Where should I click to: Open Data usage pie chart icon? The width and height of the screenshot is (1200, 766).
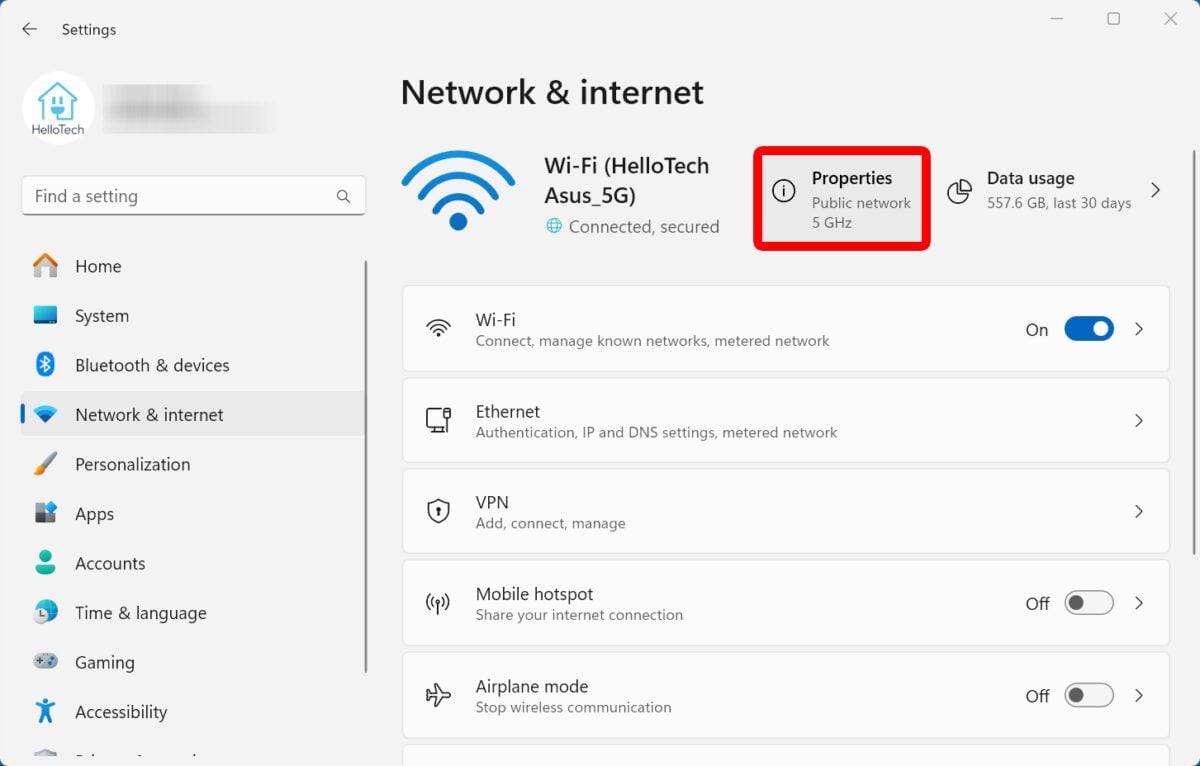959,190
